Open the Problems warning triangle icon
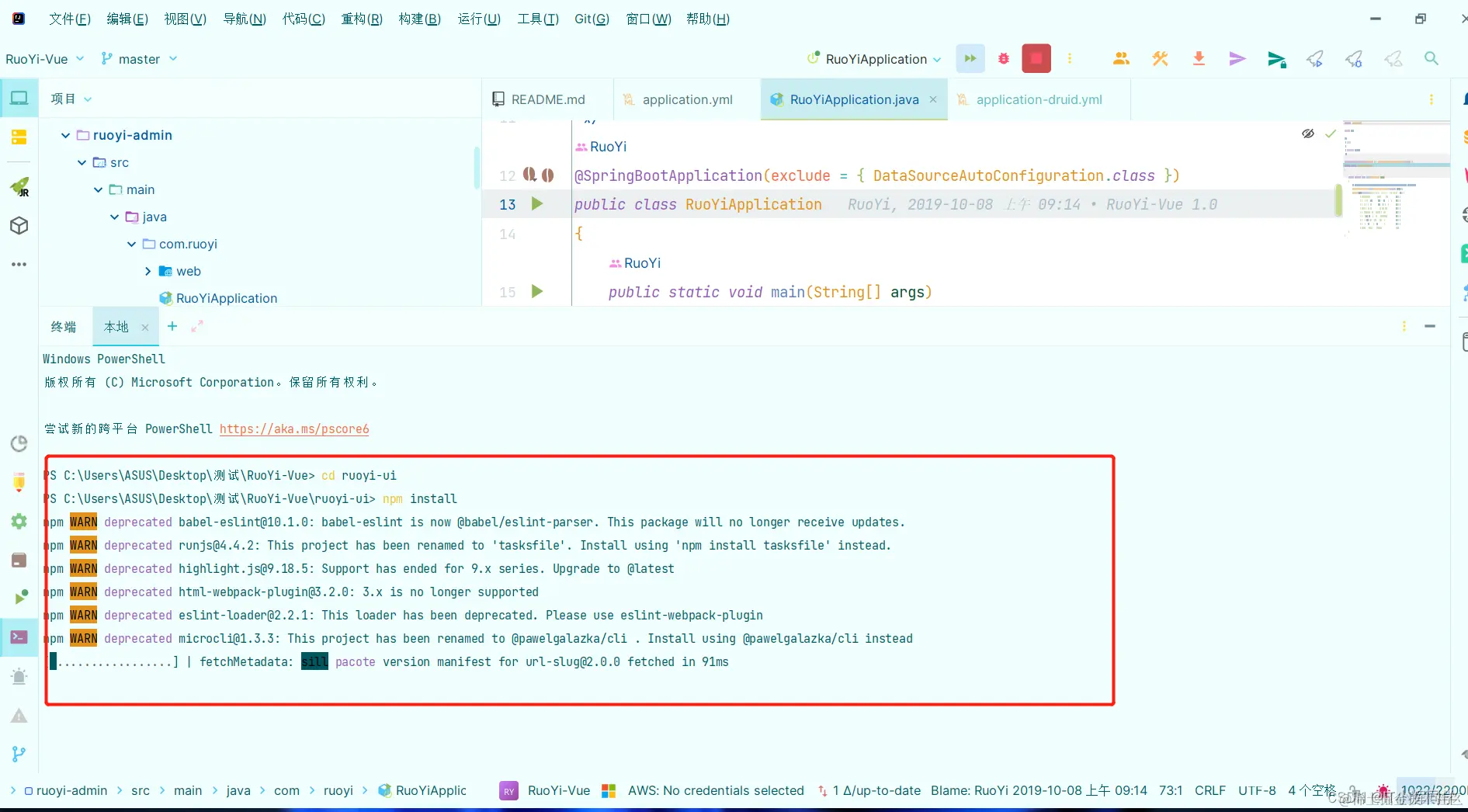This screenshot has width=1468, height=812. pyautogui.click(x=19, y=716)
